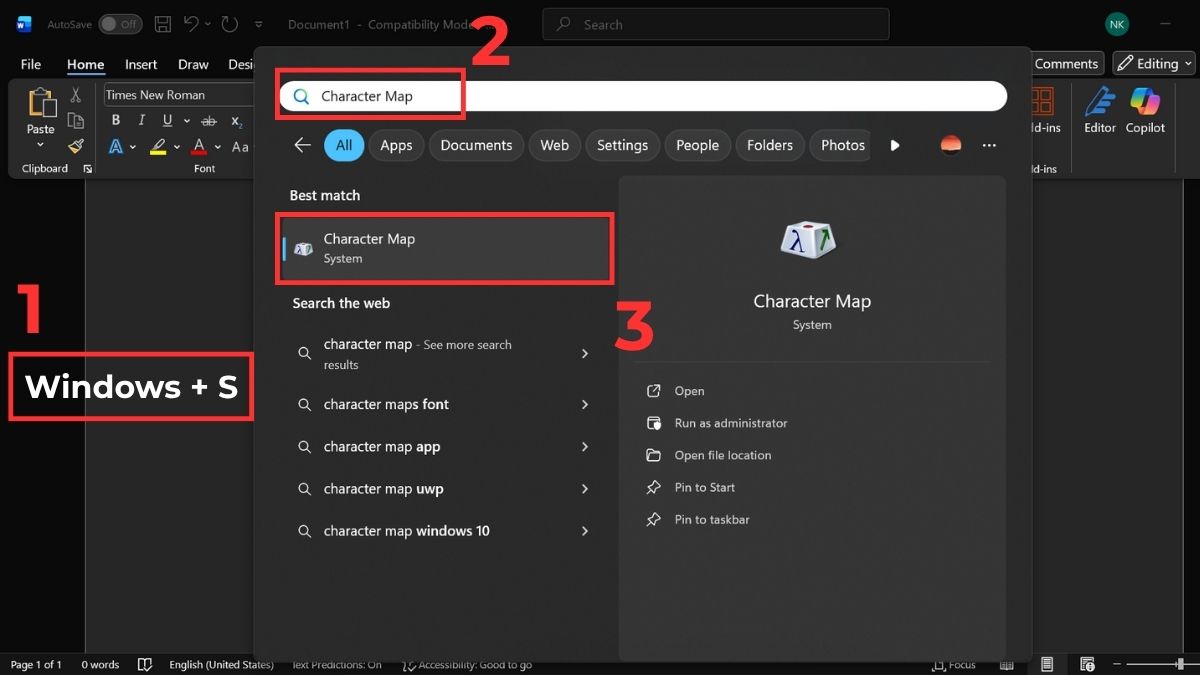The image size is (1200, 675).
Task: Open the File tab in Word
Action: [31, 64]
